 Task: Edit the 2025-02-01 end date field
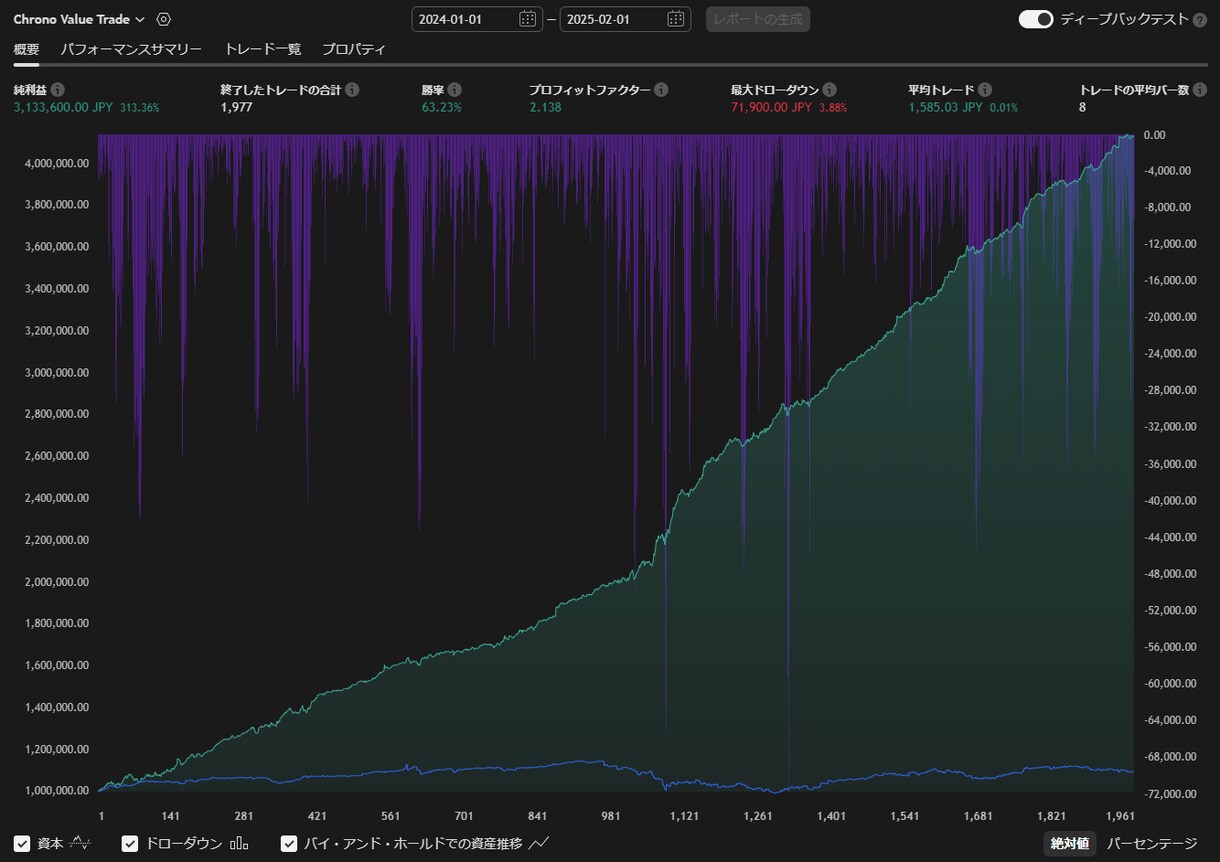(625, 19)
